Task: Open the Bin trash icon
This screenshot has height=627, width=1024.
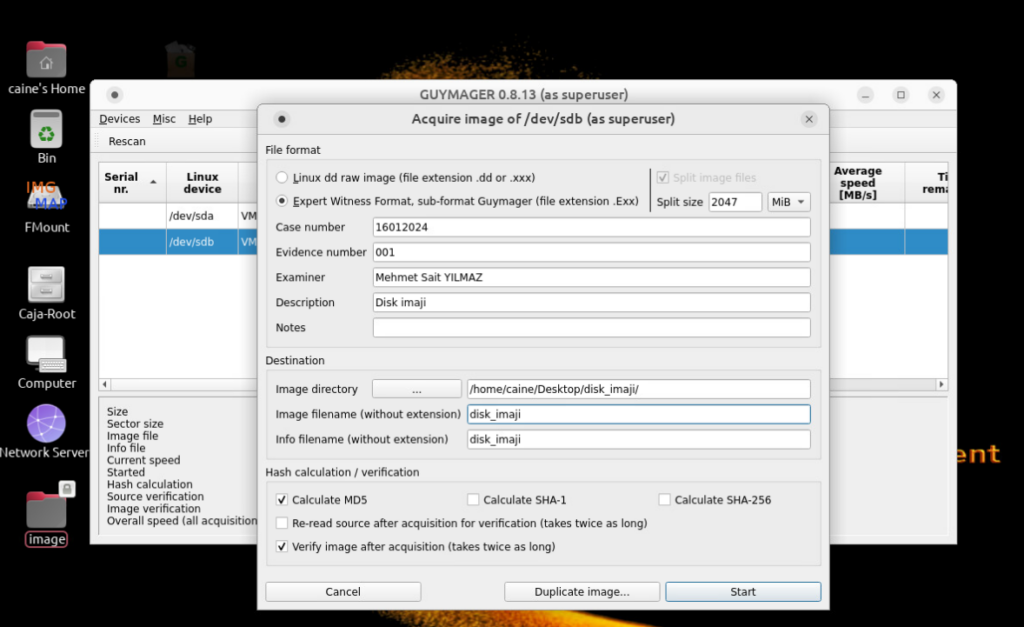Action: point(46,129)
